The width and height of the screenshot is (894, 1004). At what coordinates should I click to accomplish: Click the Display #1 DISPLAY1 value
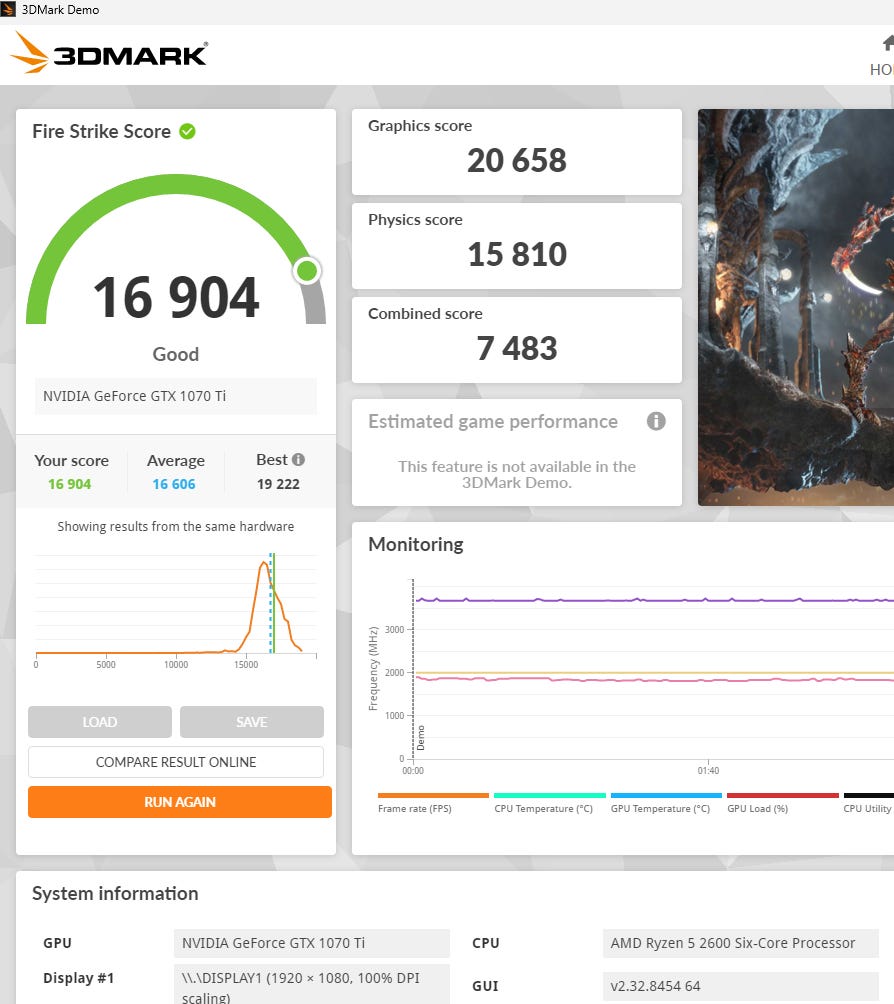pos(312,985)
